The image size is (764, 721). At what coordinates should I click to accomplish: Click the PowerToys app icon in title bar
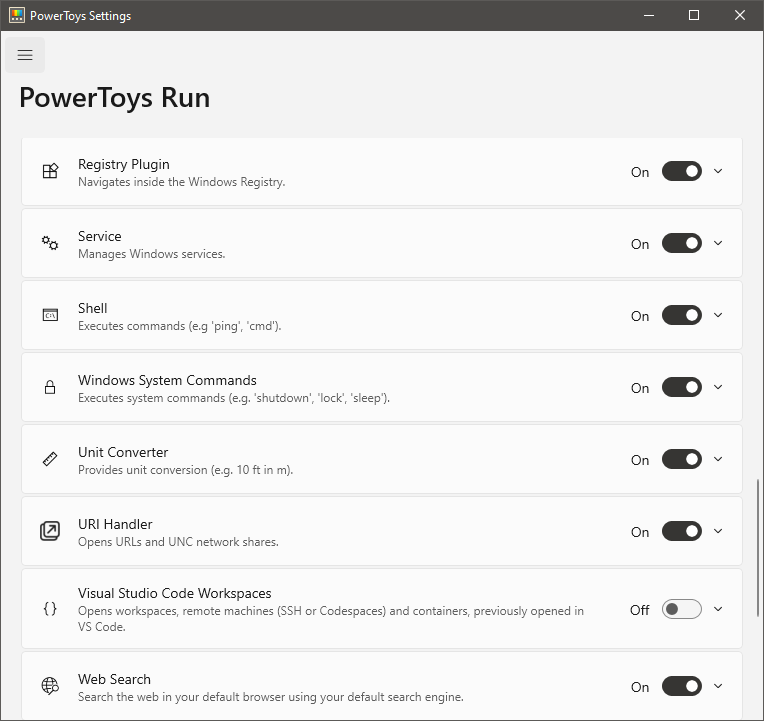click(17, 15)
